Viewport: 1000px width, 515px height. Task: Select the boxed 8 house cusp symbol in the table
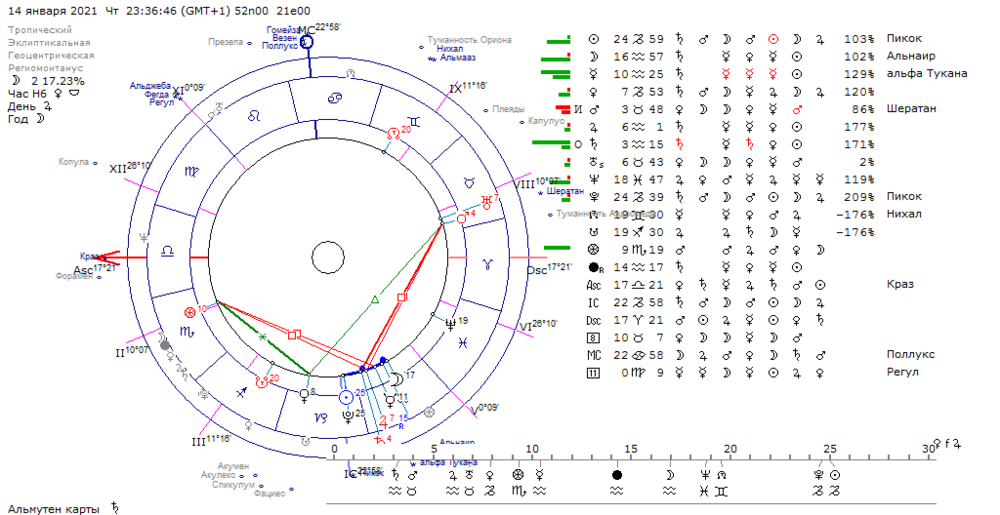(x=593, y=338)
